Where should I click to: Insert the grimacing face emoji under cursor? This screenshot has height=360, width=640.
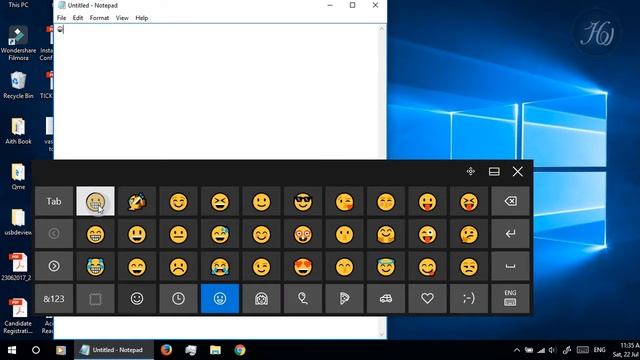95,201
